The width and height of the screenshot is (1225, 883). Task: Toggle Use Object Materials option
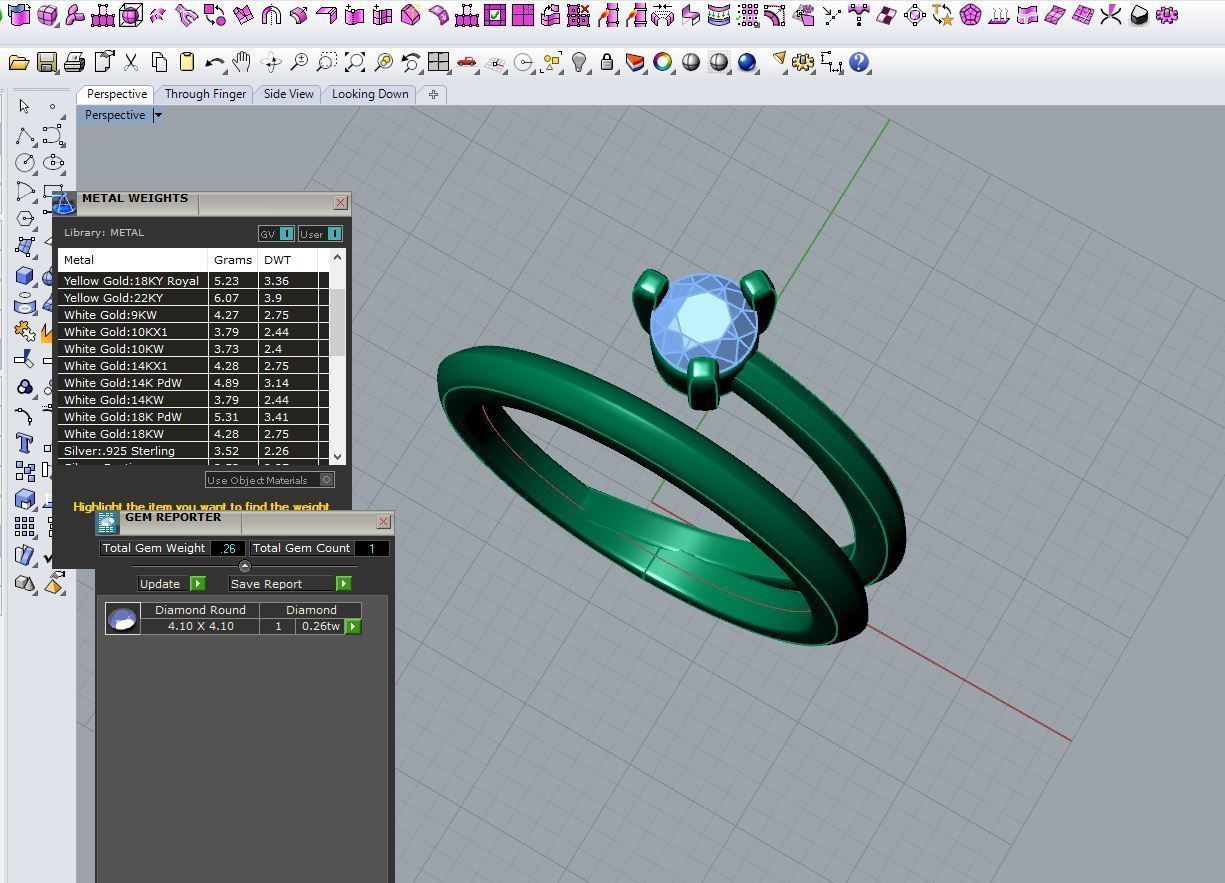tap(270, 480)
